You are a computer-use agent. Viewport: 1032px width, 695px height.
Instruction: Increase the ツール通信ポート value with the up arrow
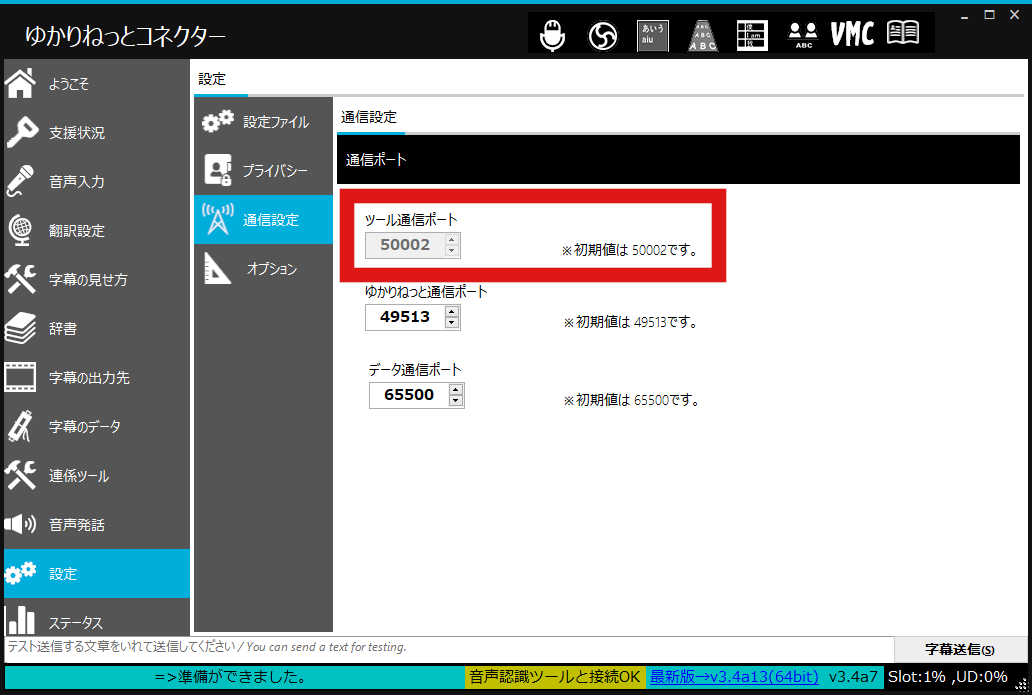[452, 240]
